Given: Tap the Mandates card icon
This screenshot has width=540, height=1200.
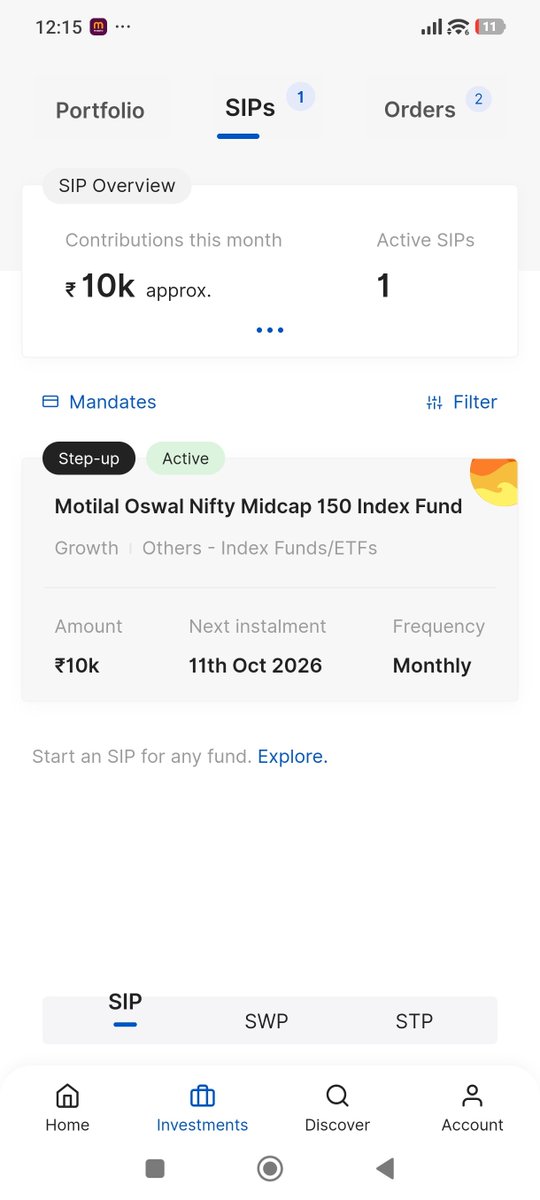Looking at the screenshot, I should [50, 402].
